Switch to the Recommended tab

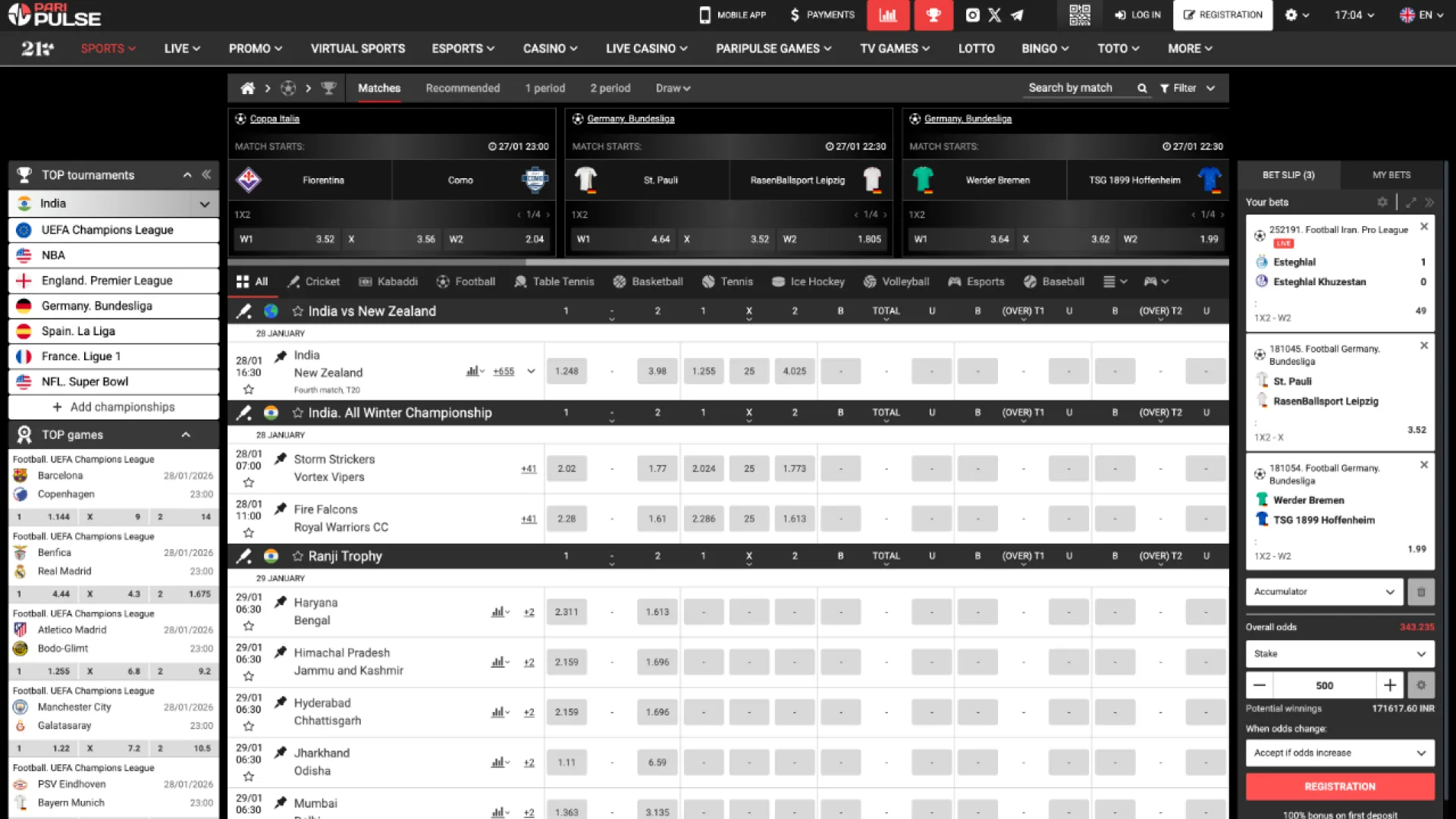[463, 88]
